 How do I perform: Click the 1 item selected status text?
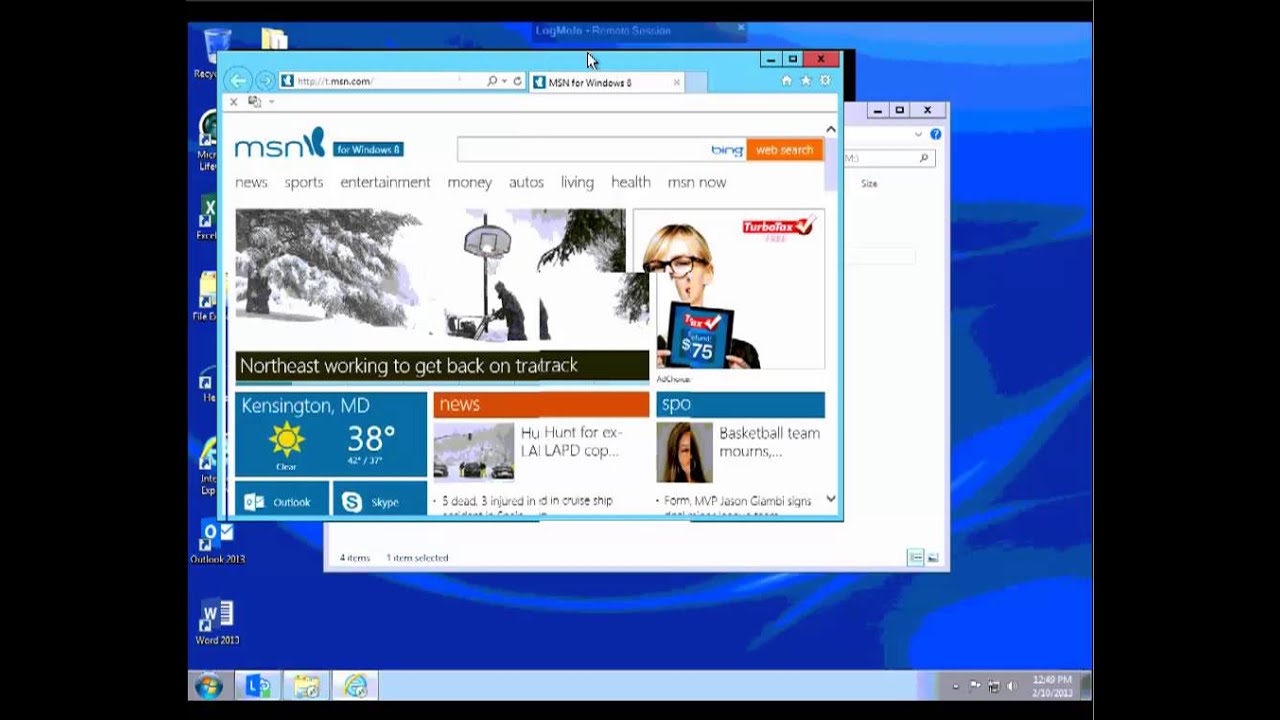click(417, 558)
